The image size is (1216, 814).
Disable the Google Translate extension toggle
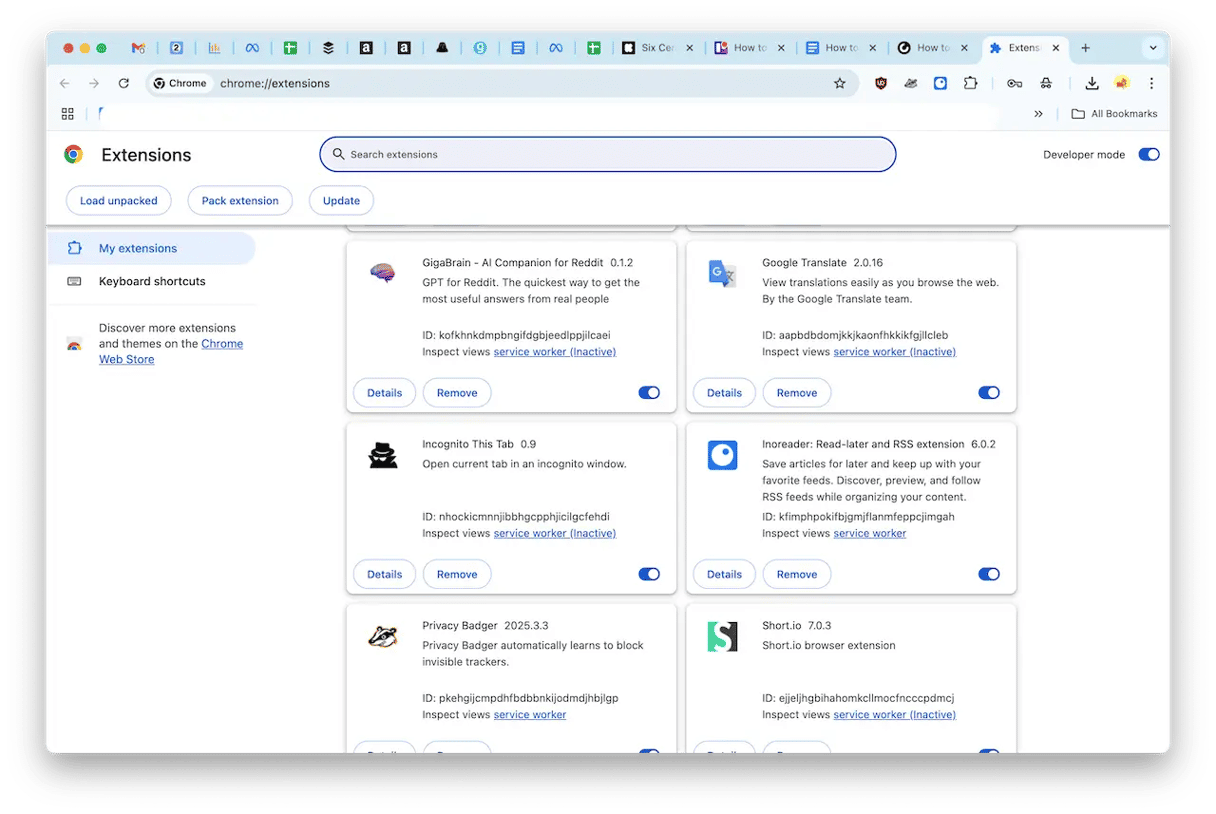click(988, 393)
